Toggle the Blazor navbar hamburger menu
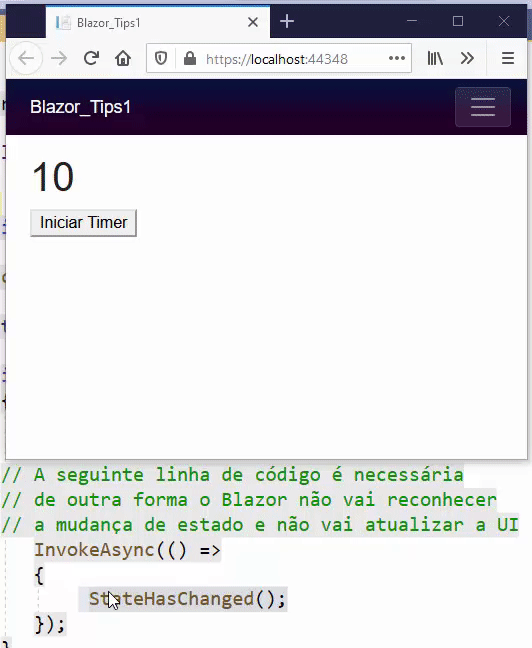 tap(483, 107)
